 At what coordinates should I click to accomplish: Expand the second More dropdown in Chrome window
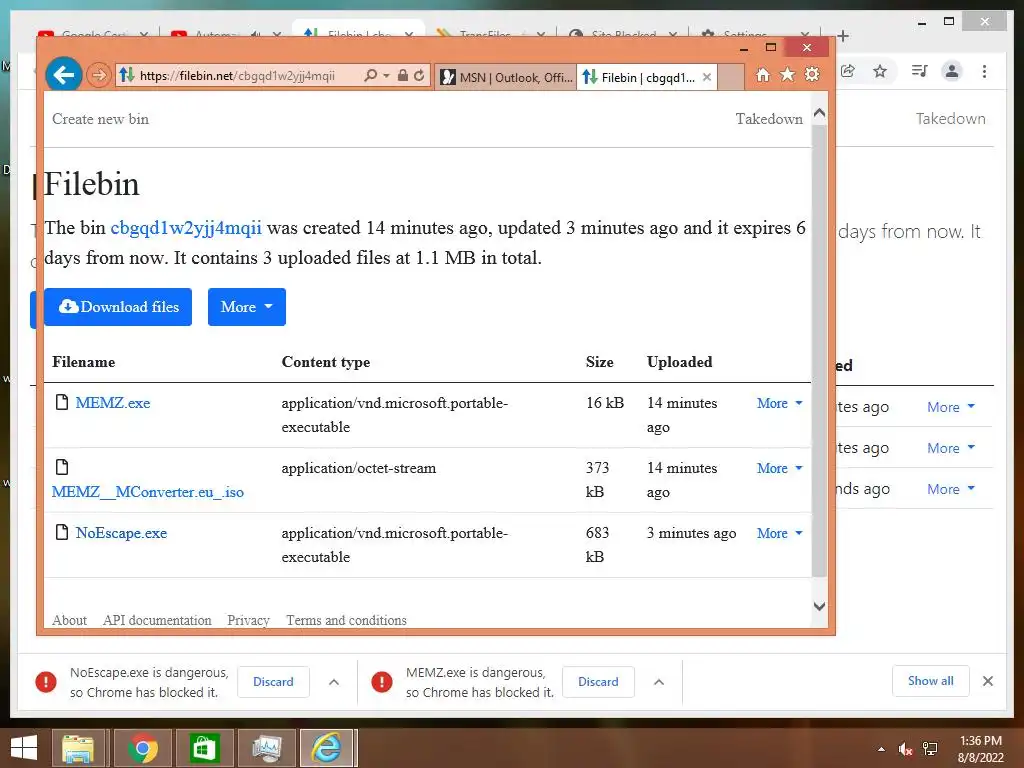tap(951, 449)
